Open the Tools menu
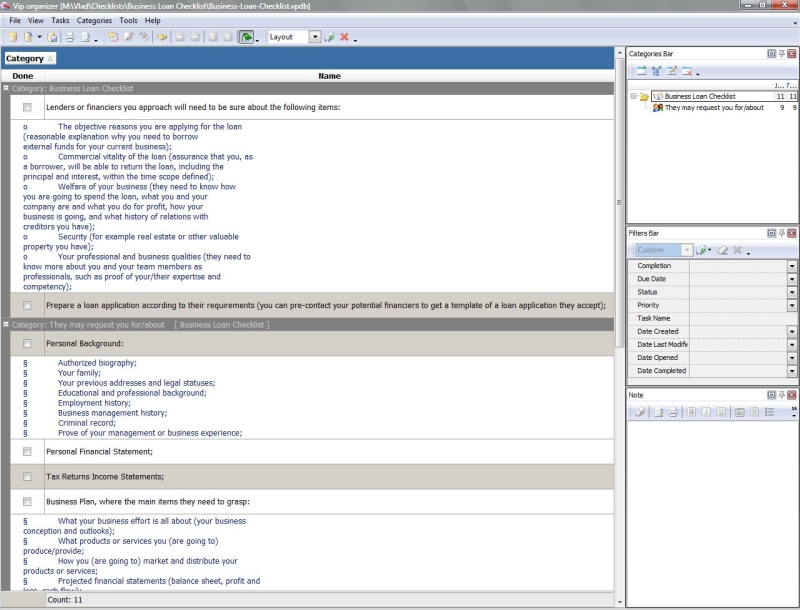 point(128,20)
